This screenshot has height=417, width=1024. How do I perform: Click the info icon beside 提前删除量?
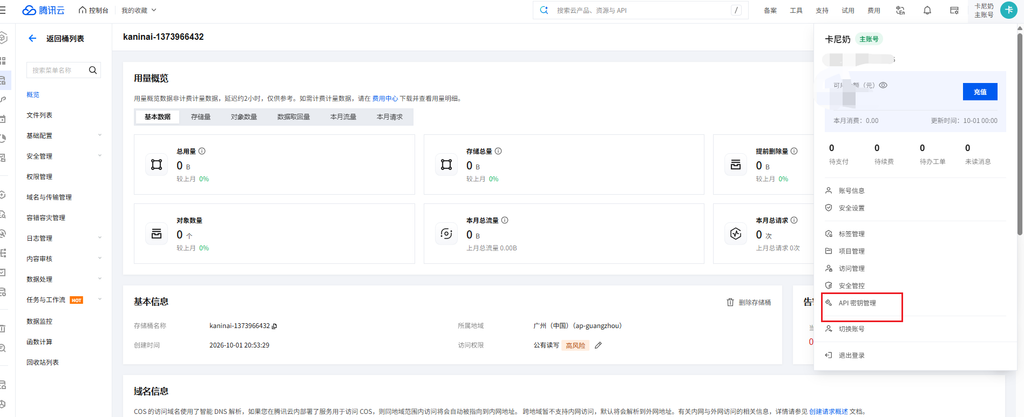click(x=795, y=151)
